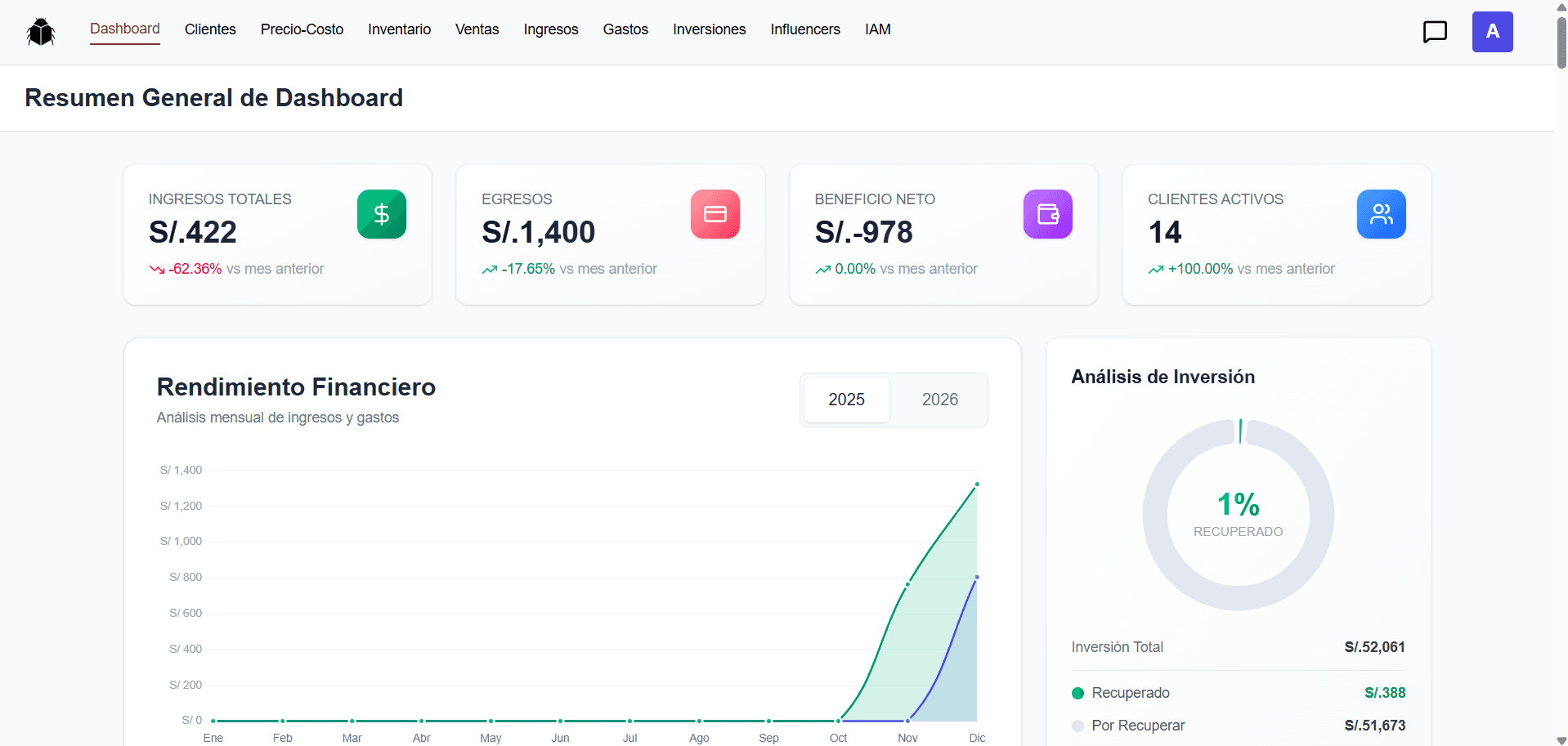Open the IAM section

point(878,29)
